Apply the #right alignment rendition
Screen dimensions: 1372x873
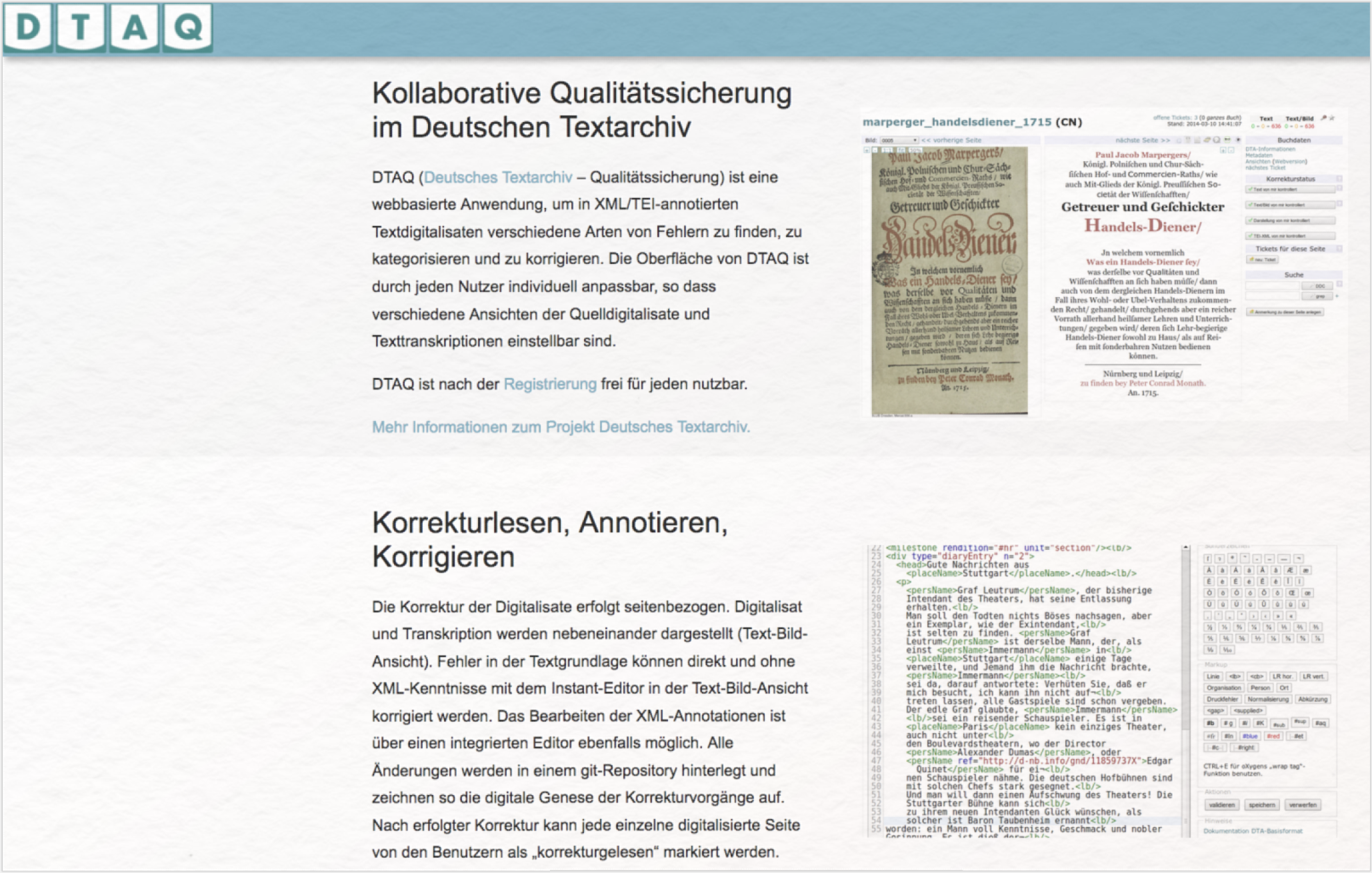(x=1244, y=748)
